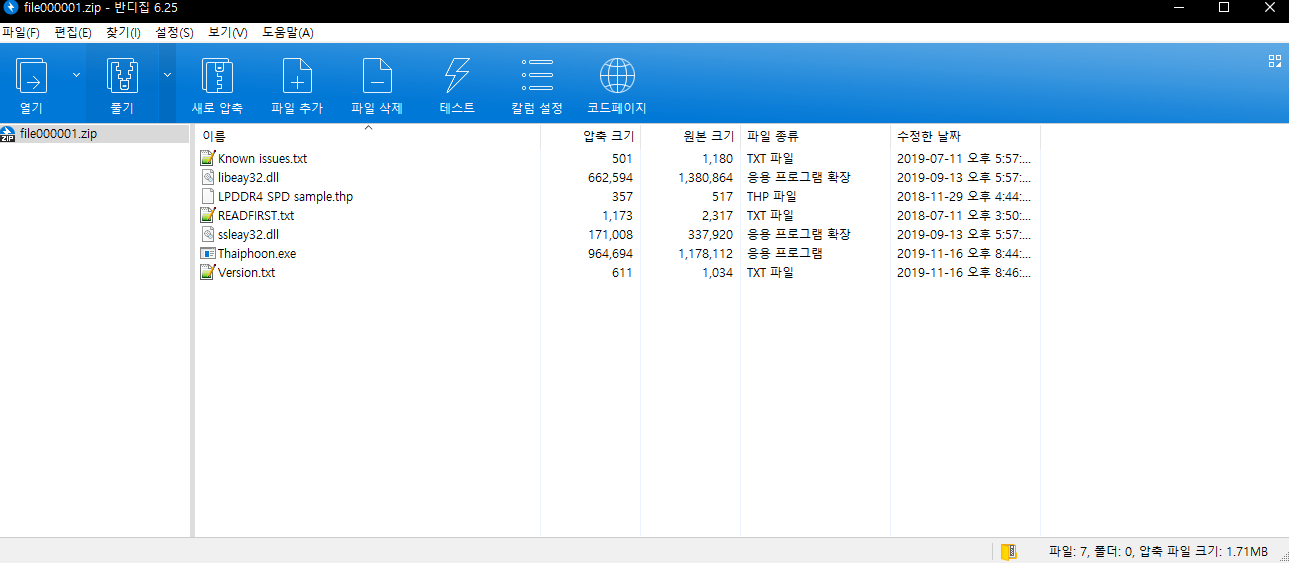Click the libeay32.dll file icon
Image resolution: width=1289 pixels, height=563 pixels.
(207, 177)
